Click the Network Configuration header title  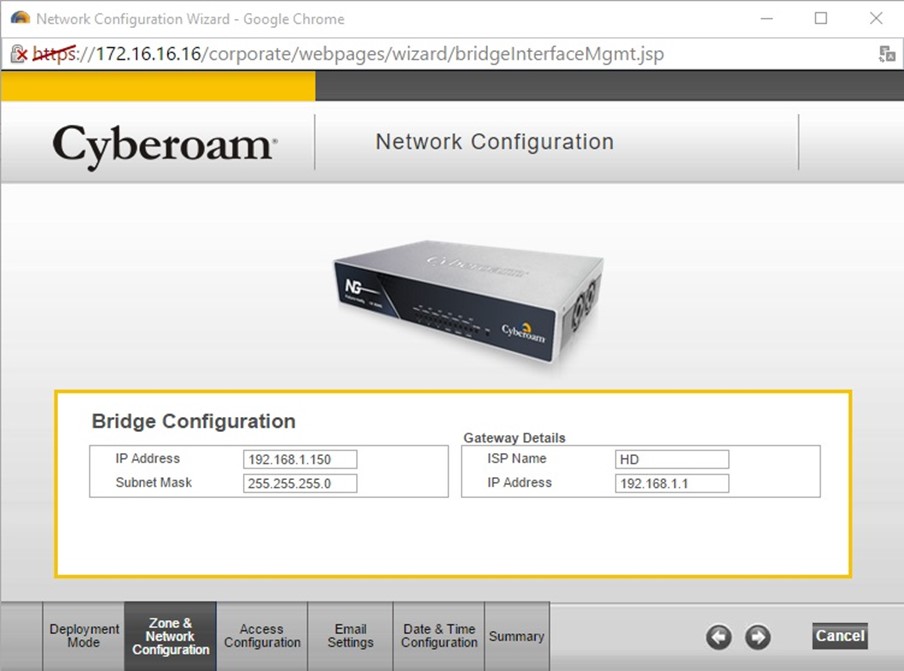pyautogui.click(x=495, y=142)
